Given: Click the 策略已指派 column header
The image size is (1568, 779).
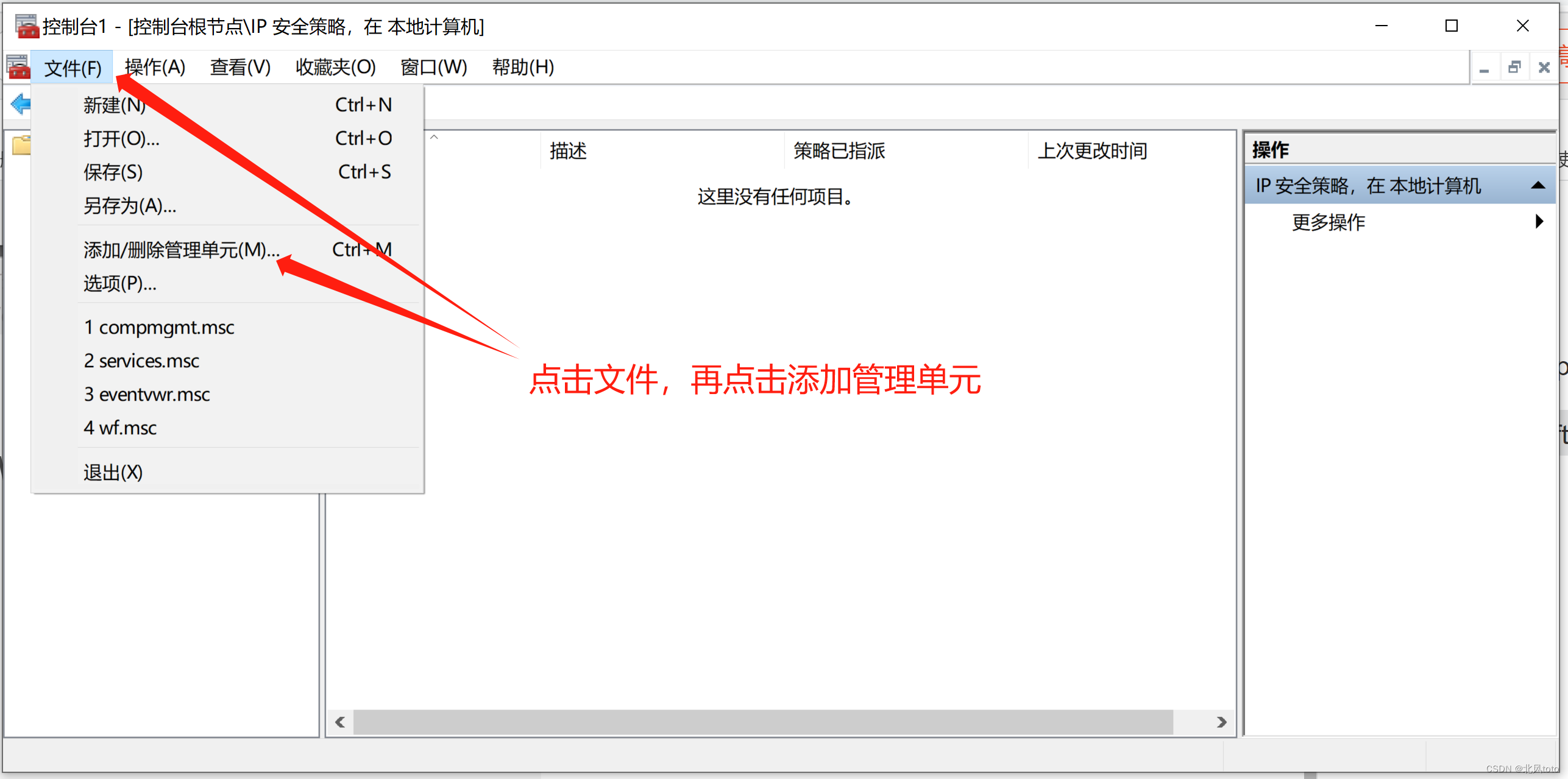Looking at the screenshot, I should [839, 150].
